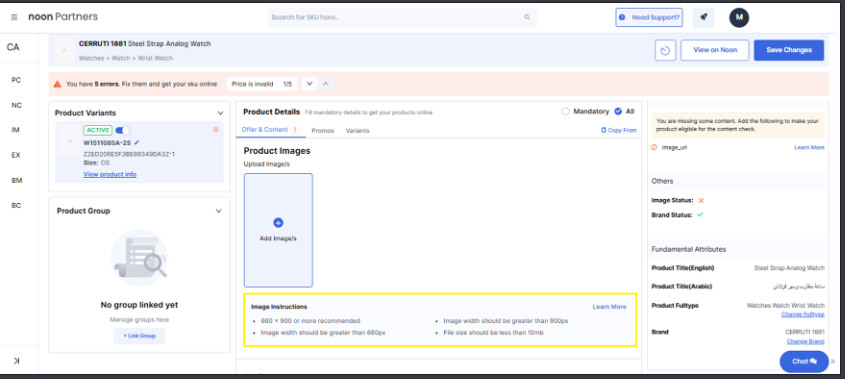The width and height of the screenshot is (845, 379).
Task: Select the All filter option
Action: click(x=618, y=112)
